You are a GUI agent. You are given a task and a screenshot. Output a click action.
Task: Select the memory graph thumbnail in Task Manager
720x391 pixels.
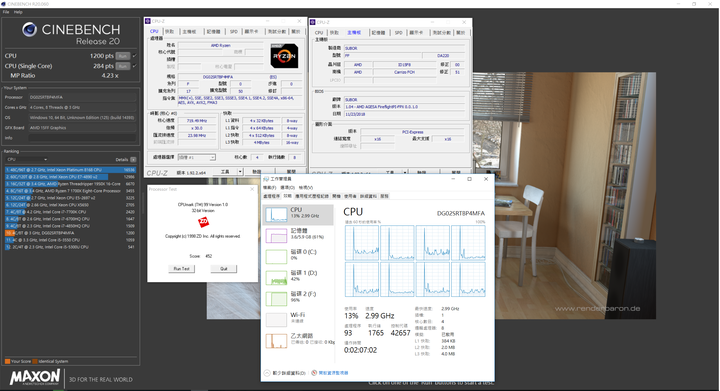coord(276,235)
